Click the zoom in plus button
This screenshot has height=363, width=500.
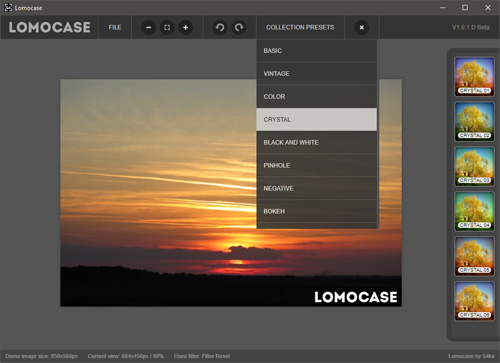pos(186,27)
